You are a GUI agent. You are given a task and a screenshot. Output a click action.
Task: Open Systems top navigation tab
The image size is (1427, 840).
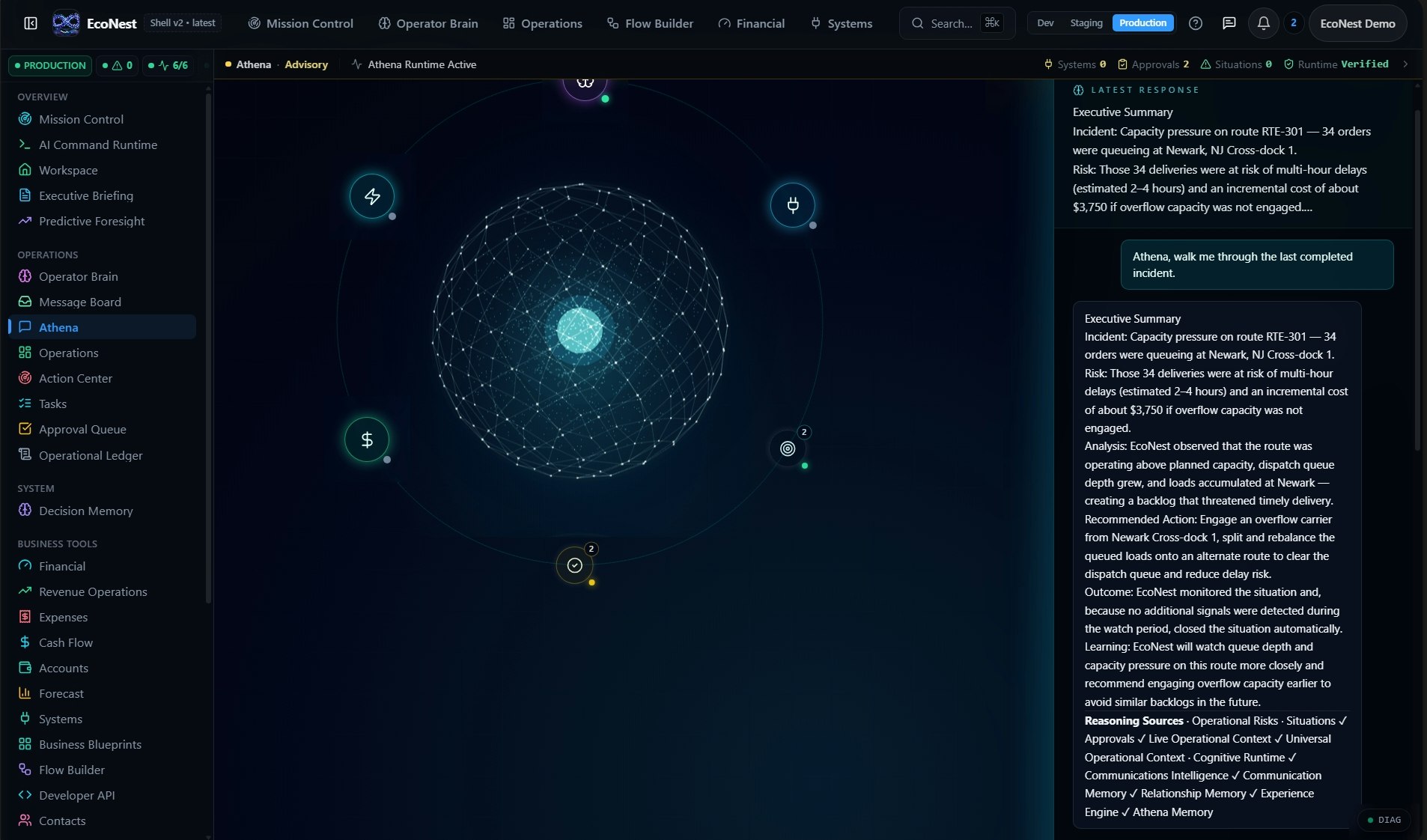842,23
